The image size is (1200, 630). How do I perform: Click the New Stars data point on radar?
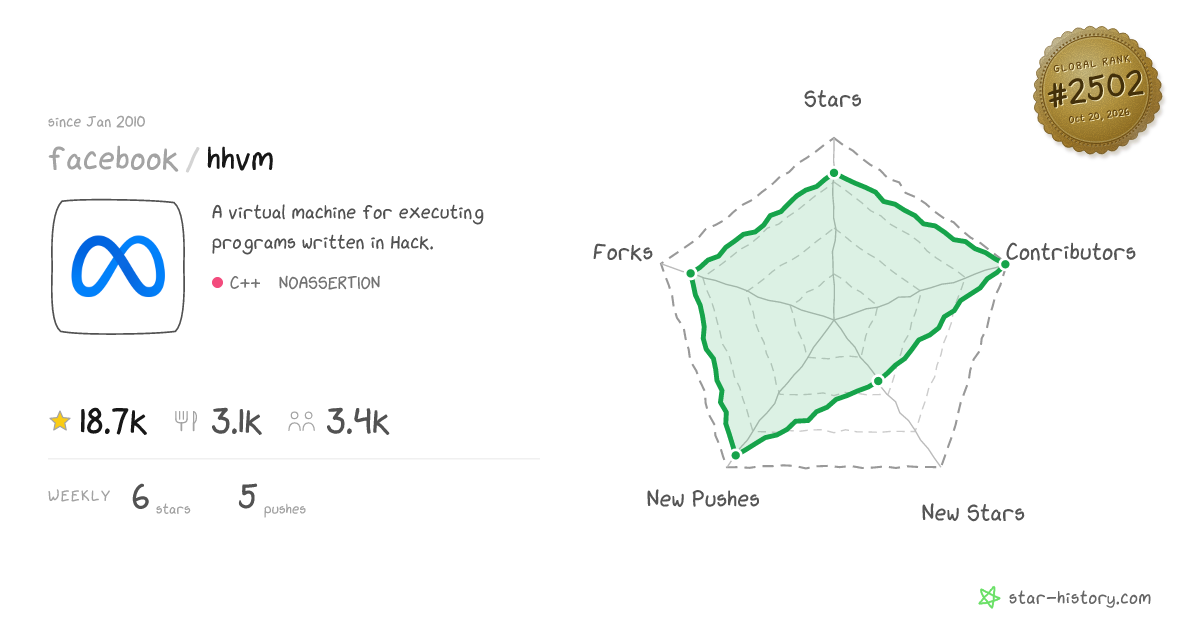coord(878,380)
